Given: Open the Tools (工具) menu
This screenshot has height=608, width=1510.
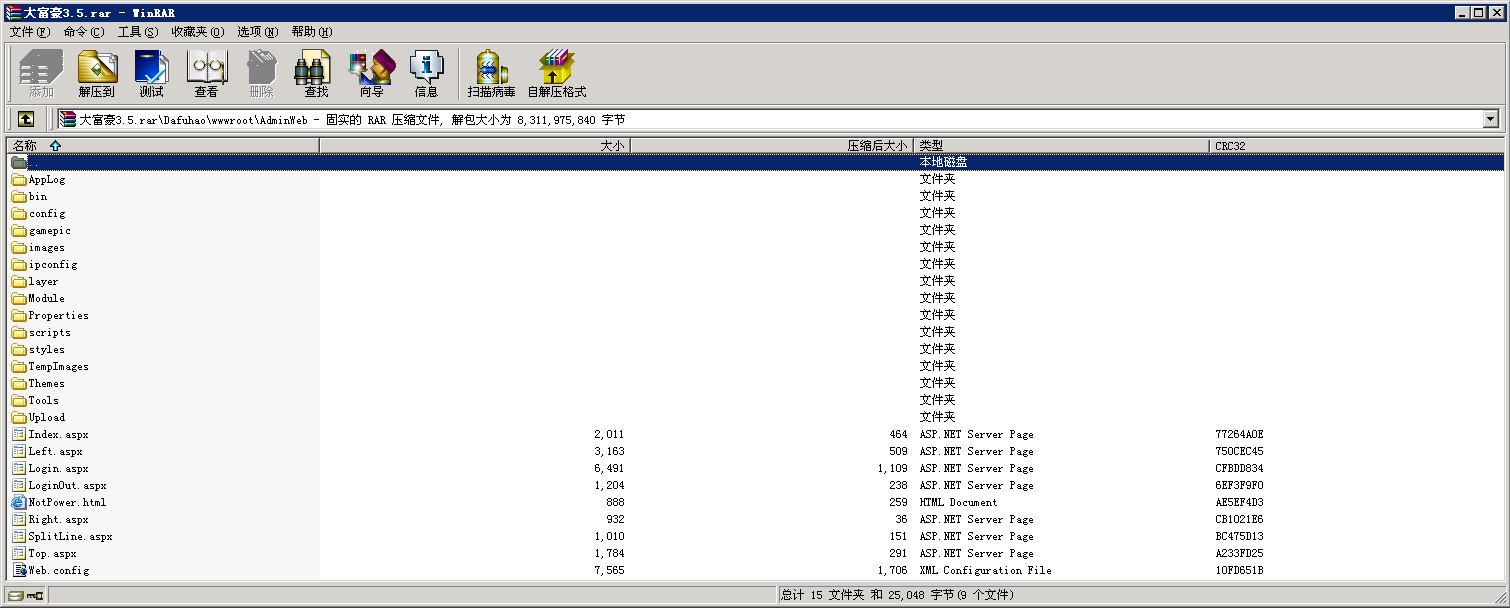Looking at the screenshot, I should [137, 32].
